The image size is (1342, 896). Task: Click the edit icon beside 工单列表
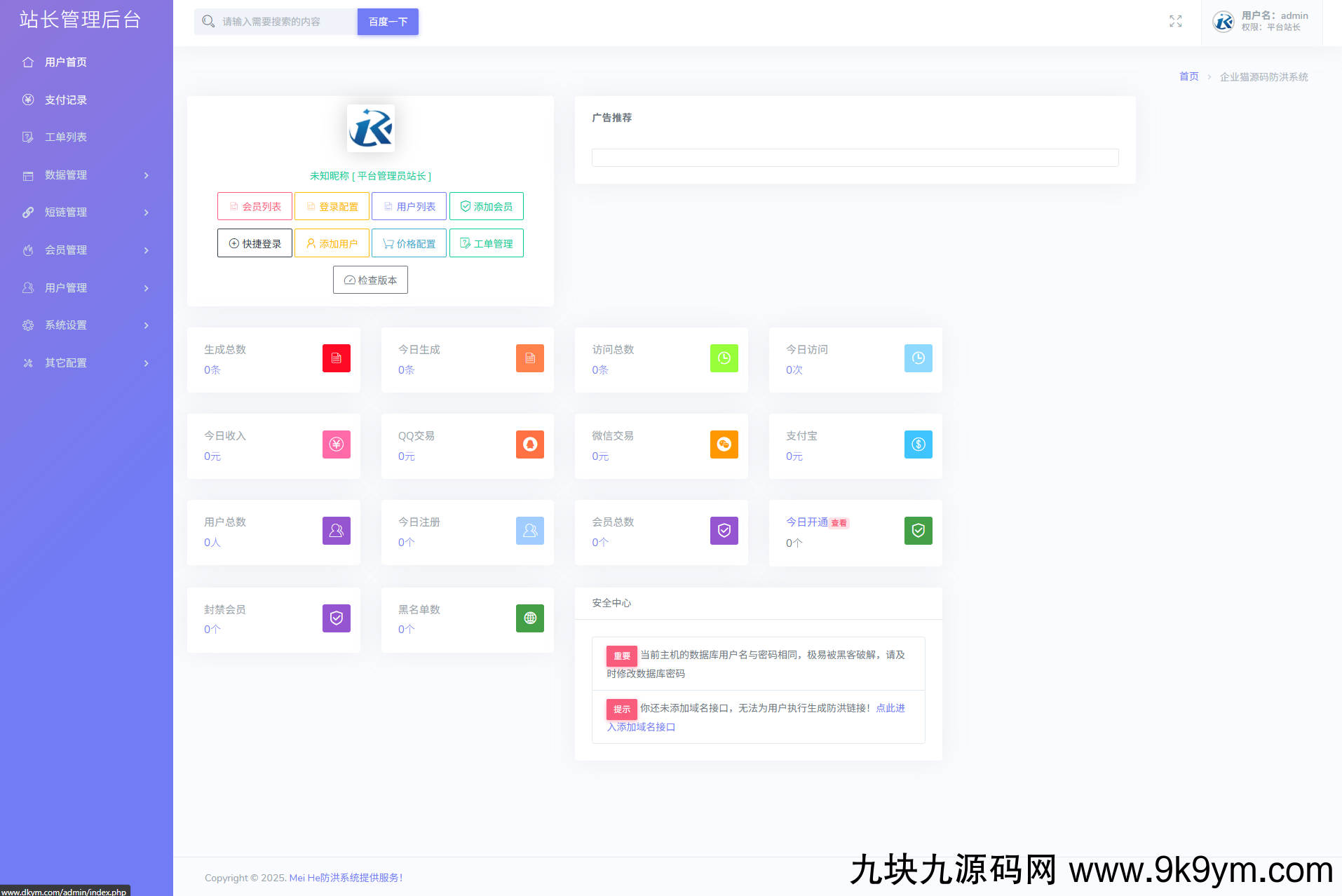pos(28,137)
